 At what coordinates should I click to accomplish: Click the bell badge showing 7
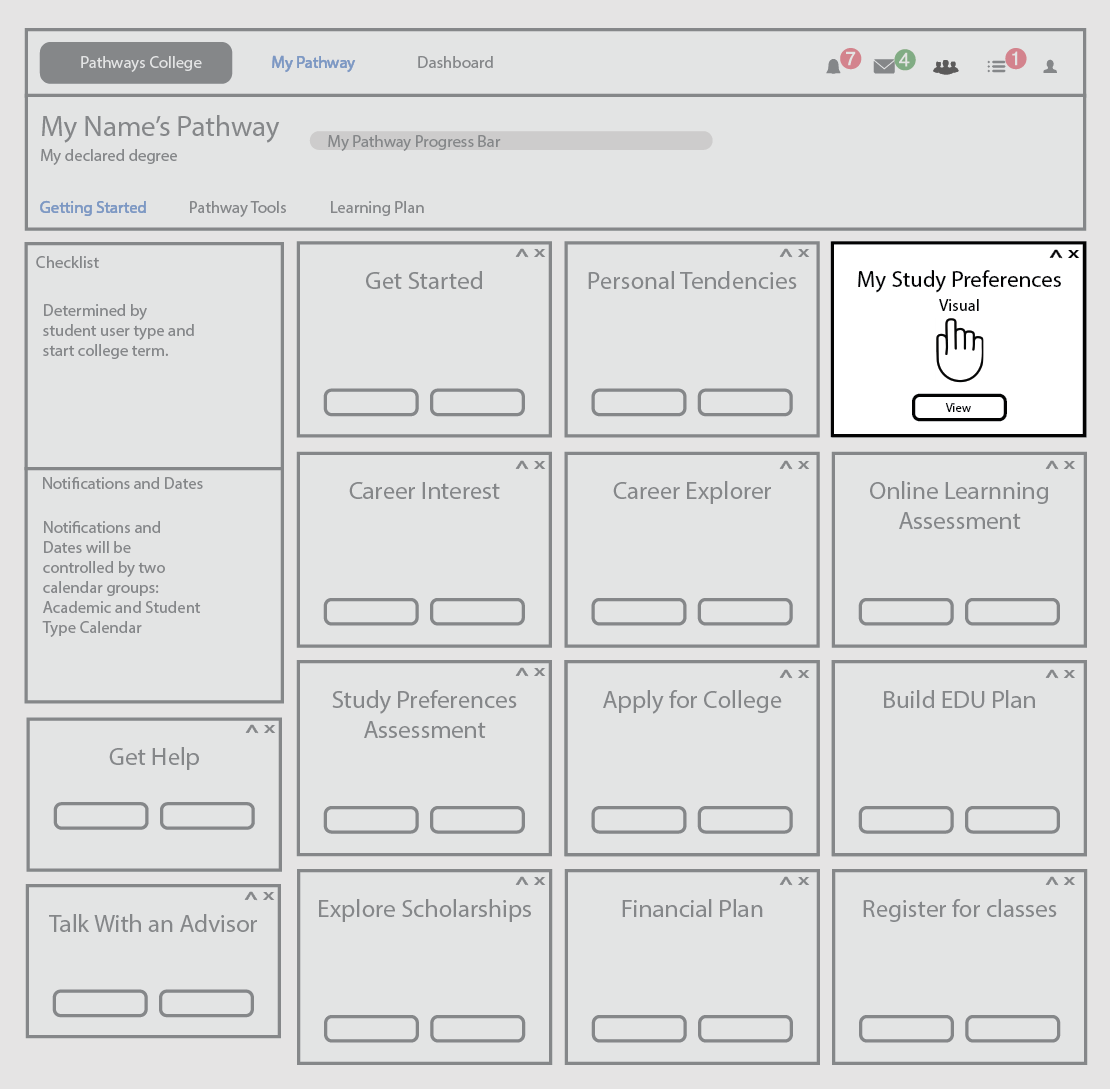pos(849,58)
